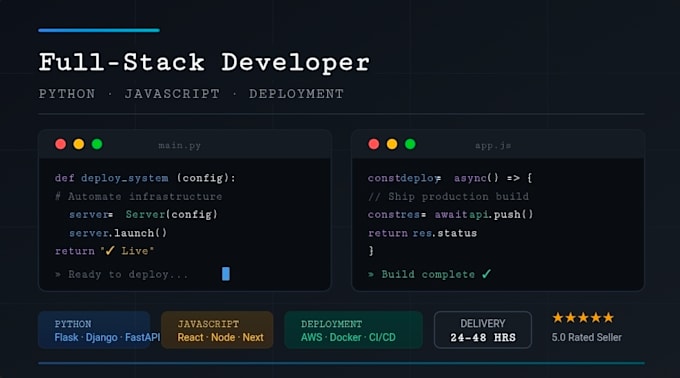Click the yellow dot in main.py window

click(x=79, y=144)
